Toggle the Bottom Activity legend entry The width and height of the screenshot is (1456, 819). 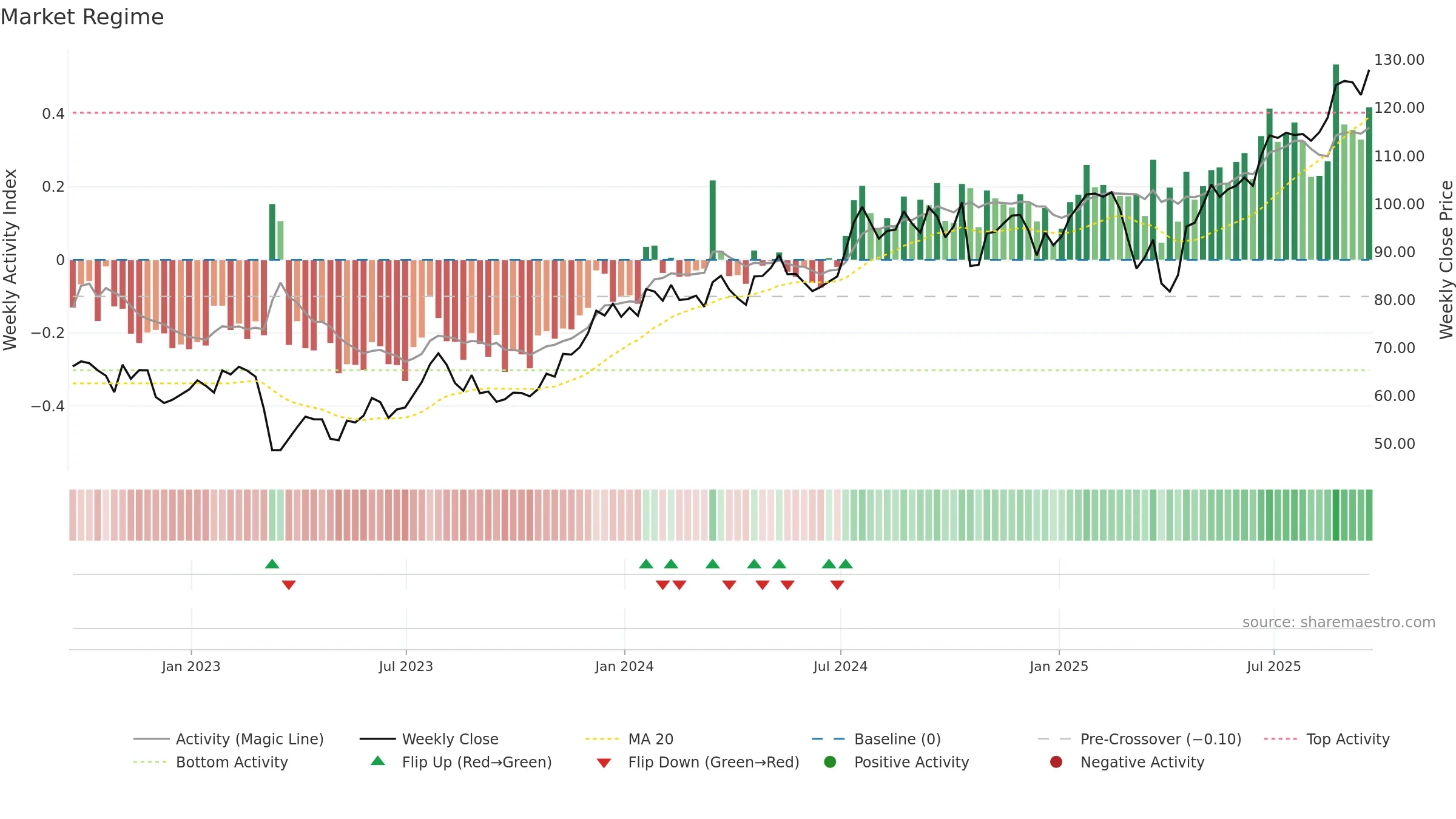tap(211, 762)
